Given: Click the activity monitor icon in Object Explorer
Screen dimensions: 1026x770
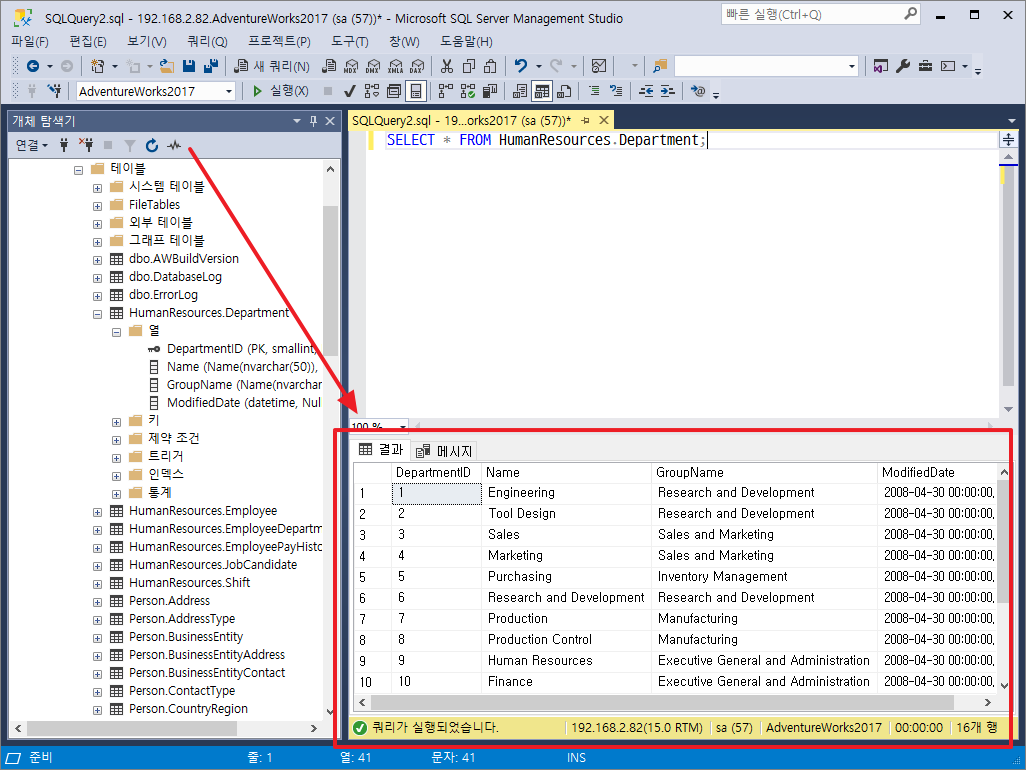Looking at the screenshot, I should click(x=173, y=145).
